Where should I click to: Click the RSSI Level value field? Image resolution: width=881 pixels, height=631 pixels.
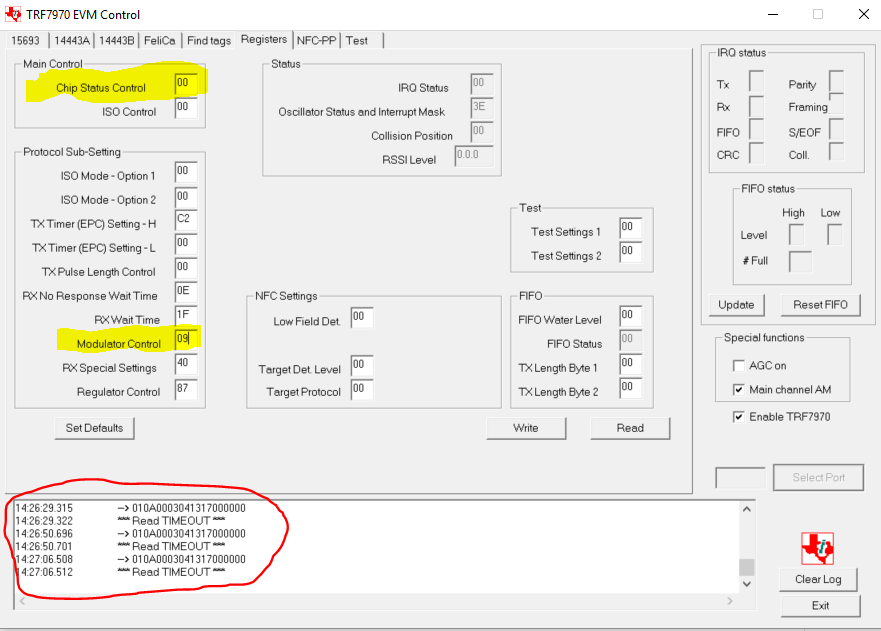point(474,156)
